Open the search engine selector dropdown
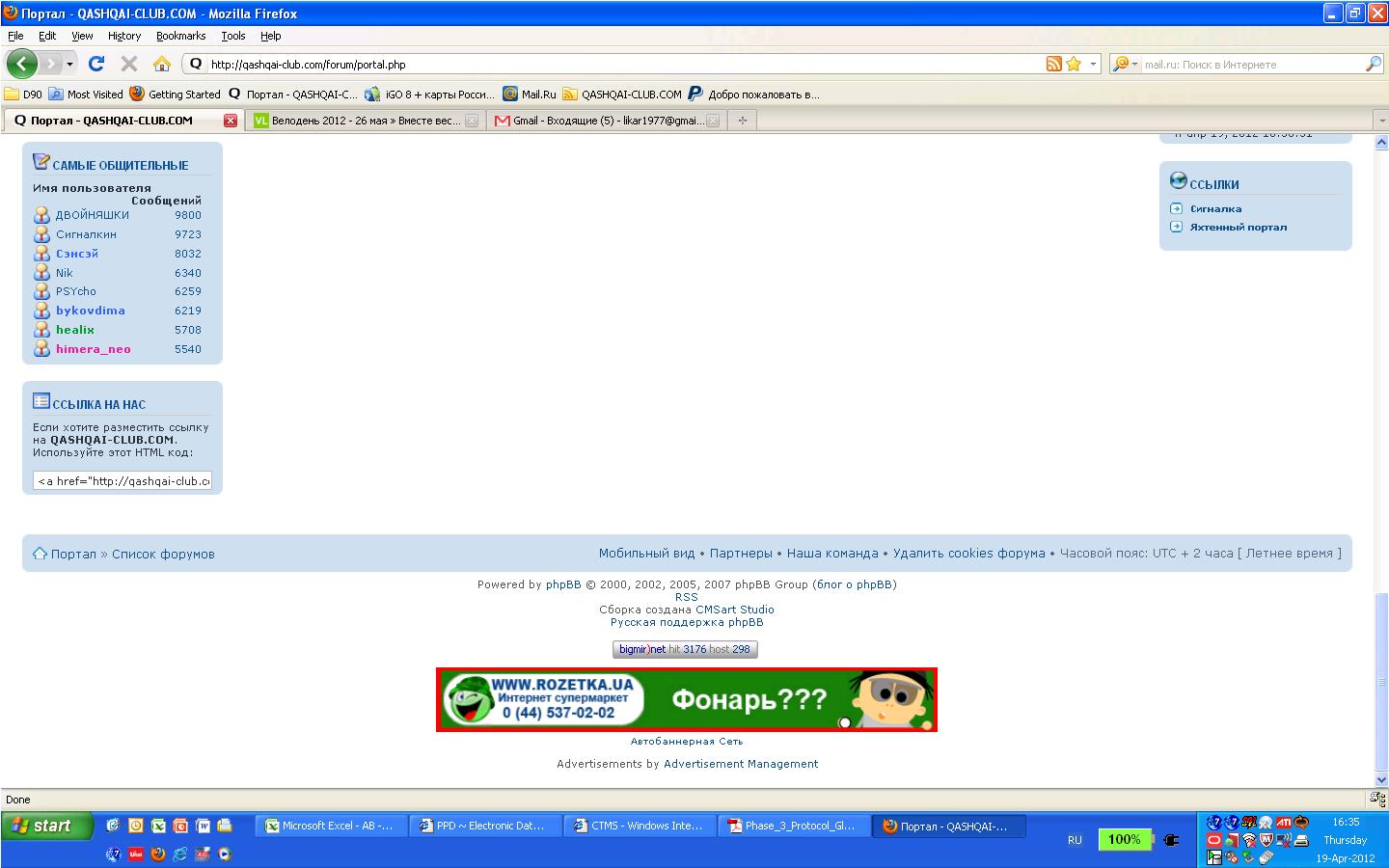 pyautogui.click(x=1125, y=65)
